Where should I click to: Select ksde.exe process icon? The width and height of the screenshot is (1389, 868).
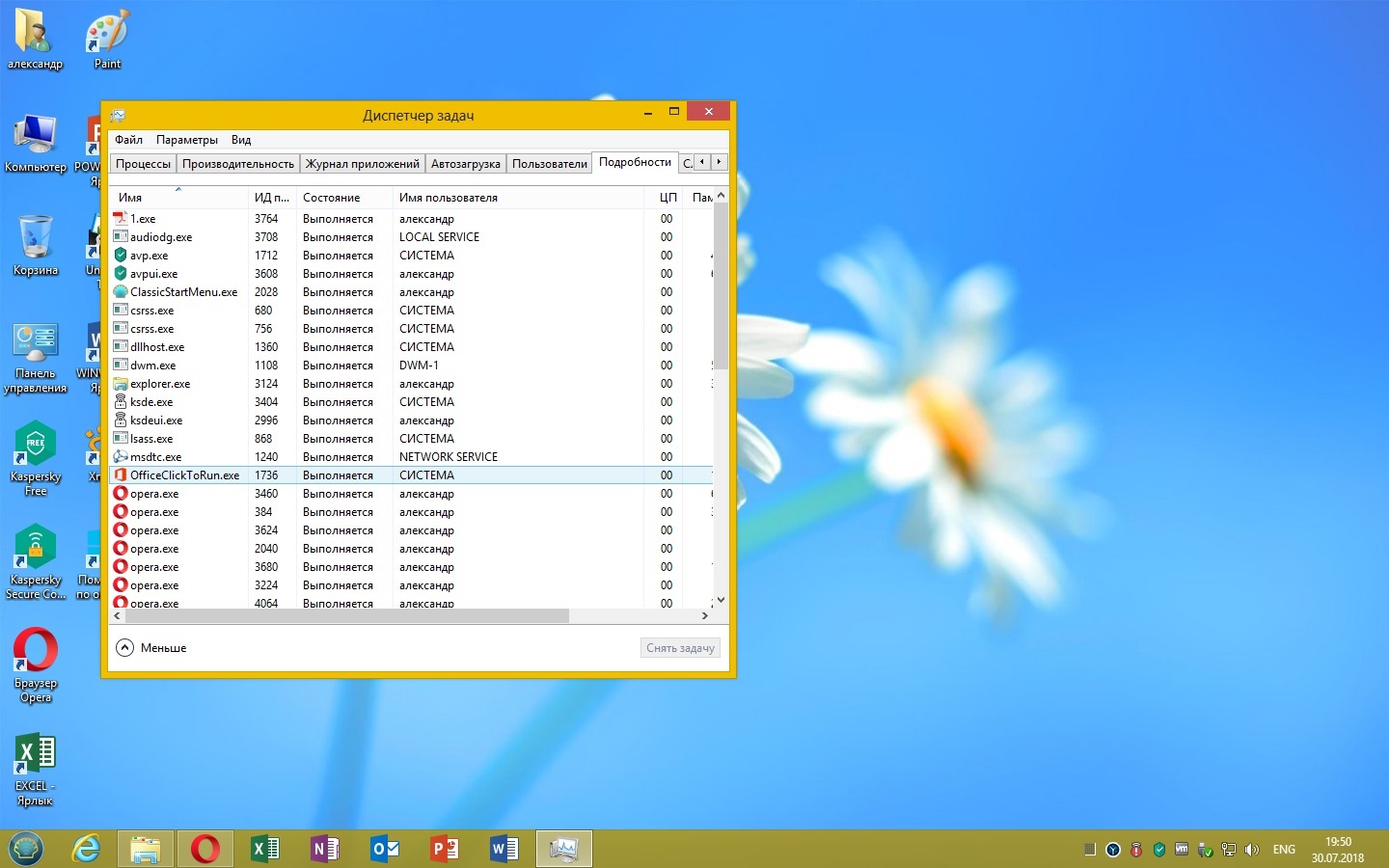coord(120,402)
